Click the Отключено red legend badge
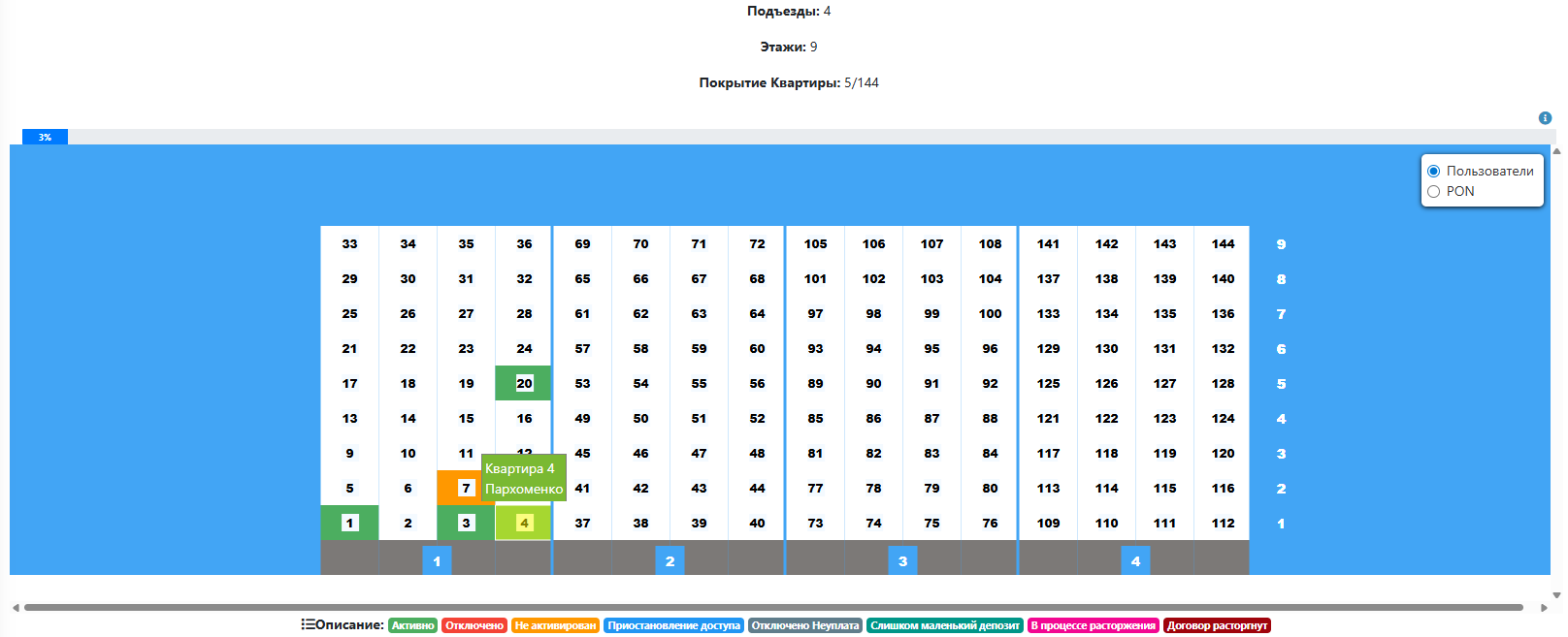The width and height of the screenshot is (1568, 637). [x=474, y=626]
